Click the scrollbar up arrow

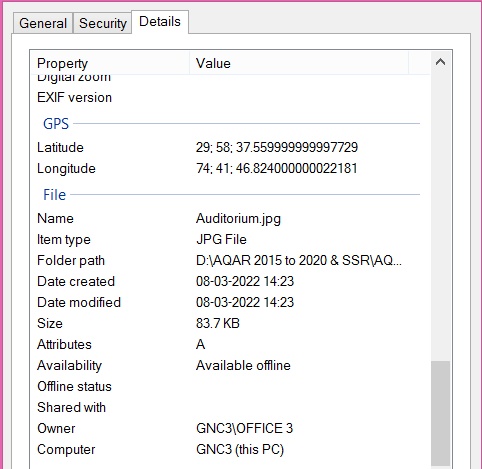[440, 62]
